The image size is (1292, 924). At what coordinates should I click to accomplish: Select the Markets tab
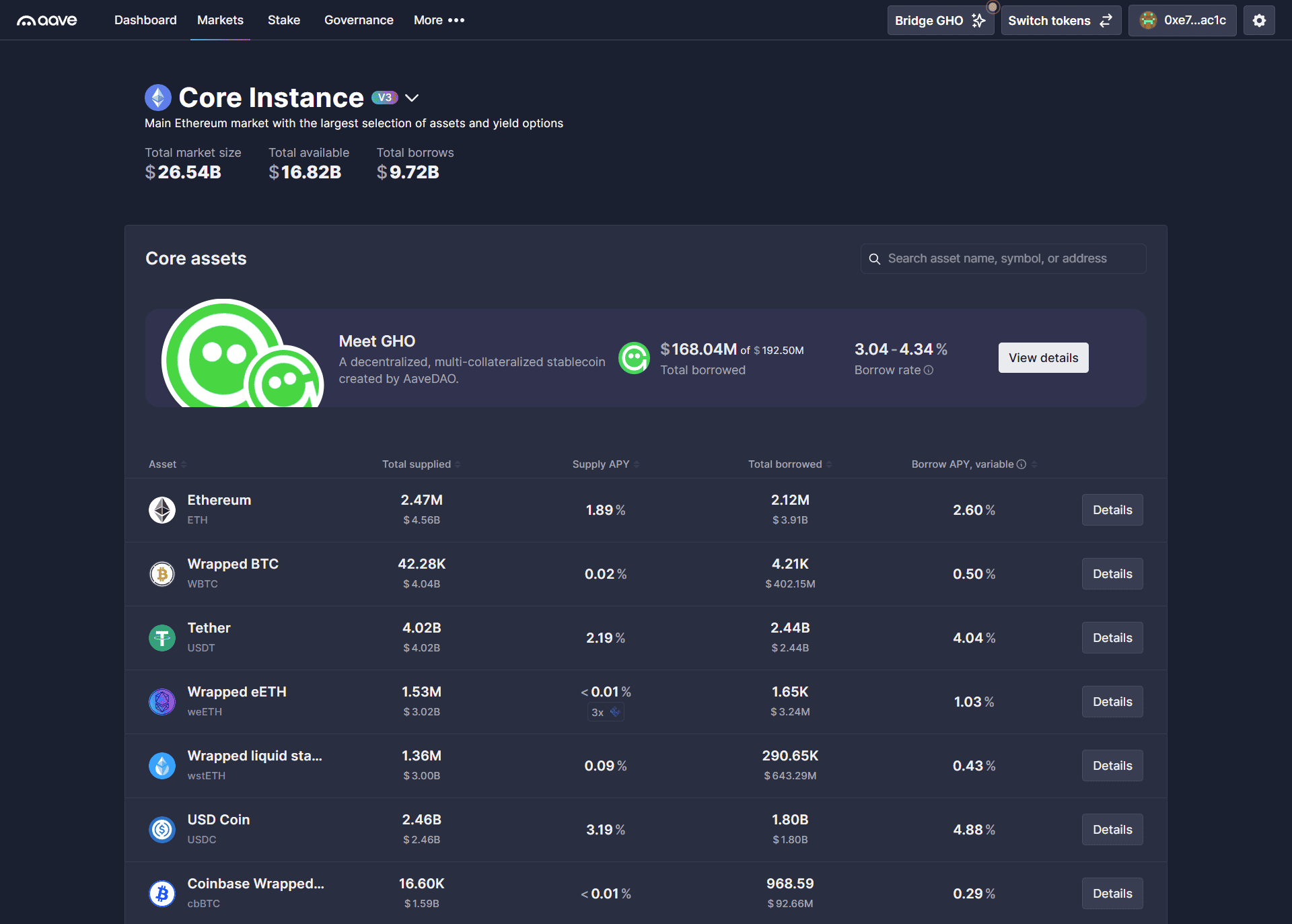[x=220, y=20]
